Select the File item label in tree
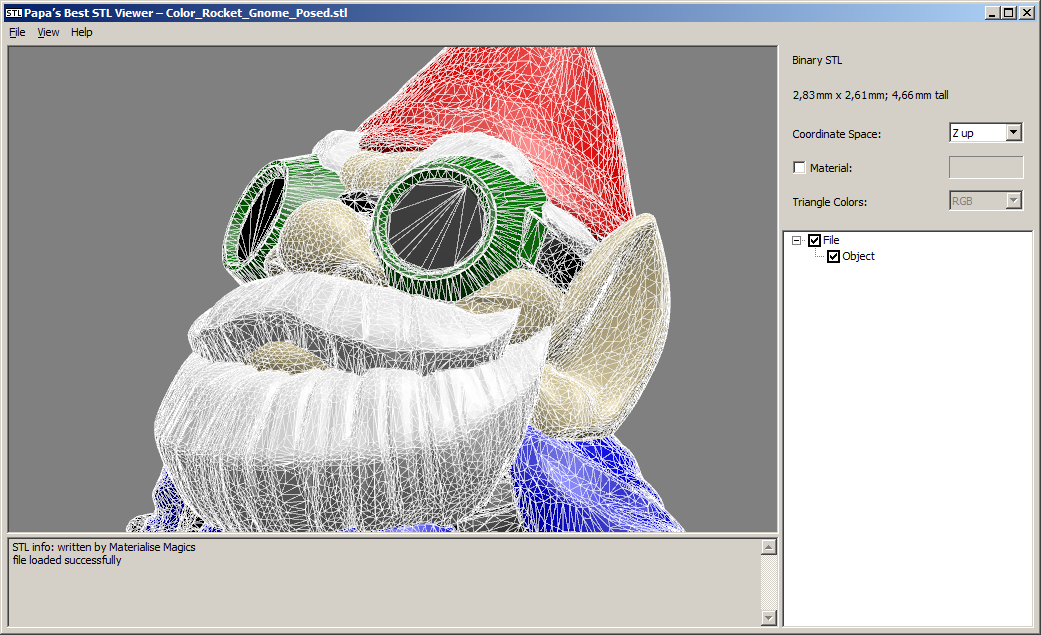 (831, 240)
